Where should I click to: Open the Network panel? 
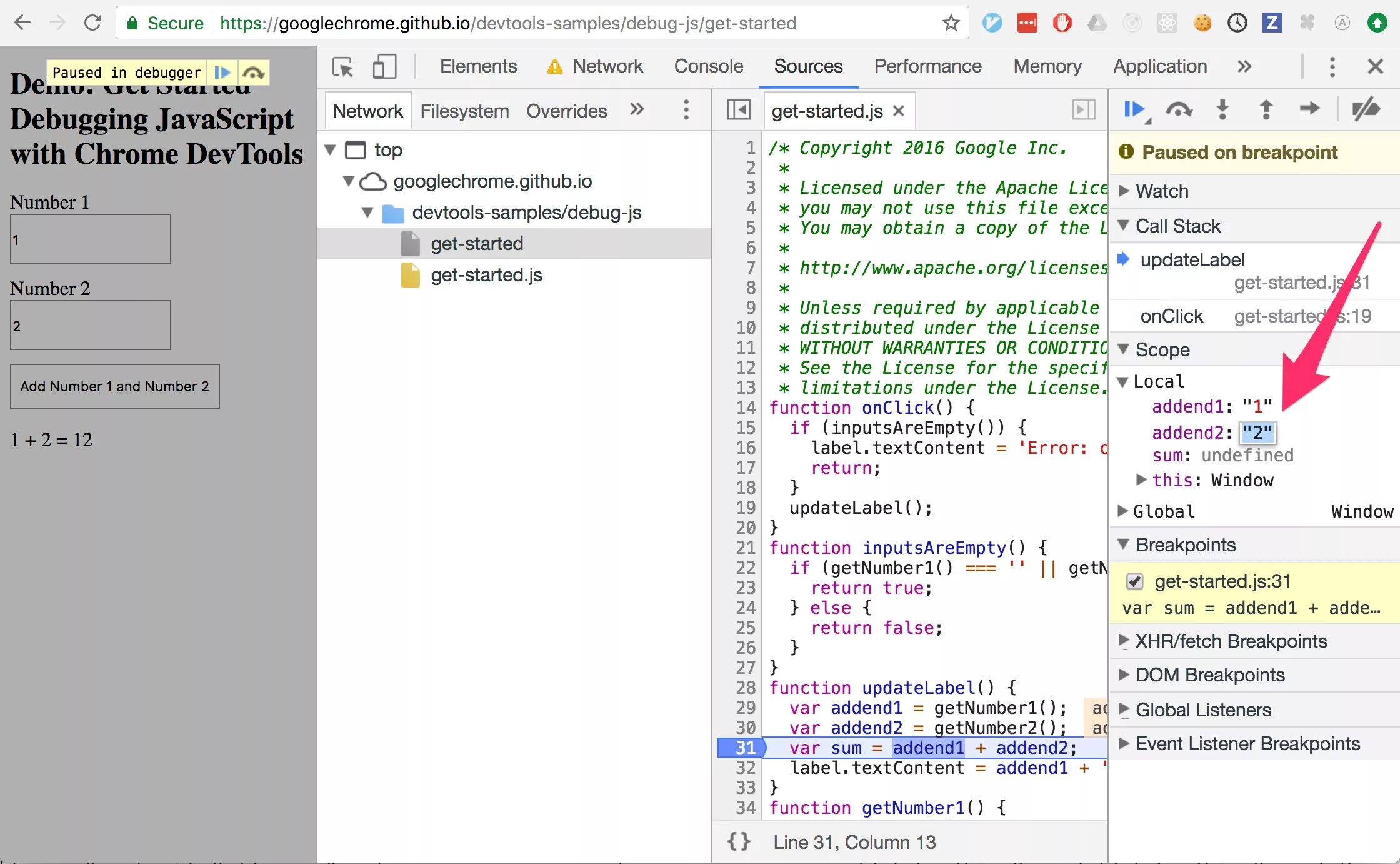click(x=608, y=66)
